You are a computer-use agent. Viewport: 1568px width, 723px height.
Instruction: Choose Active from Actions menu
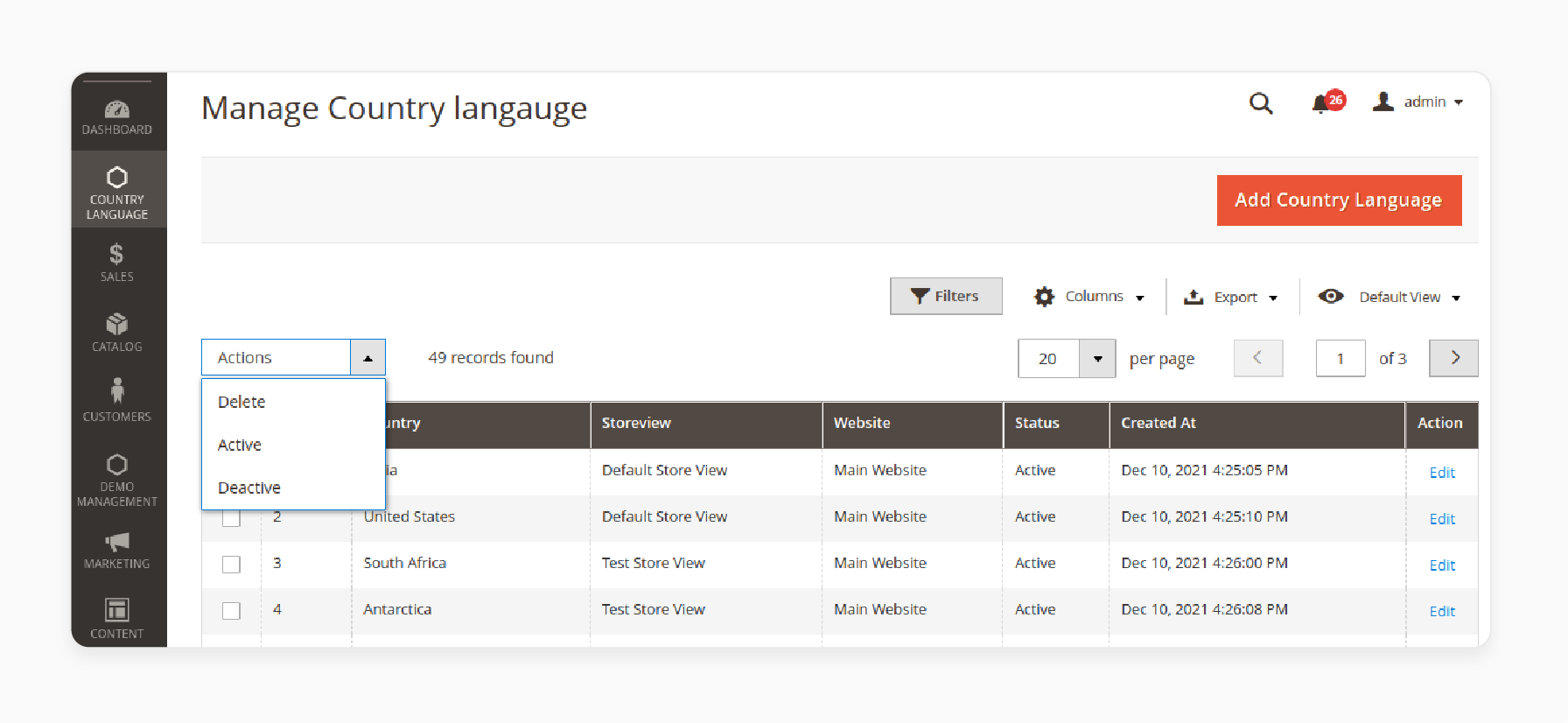[293, 445]
